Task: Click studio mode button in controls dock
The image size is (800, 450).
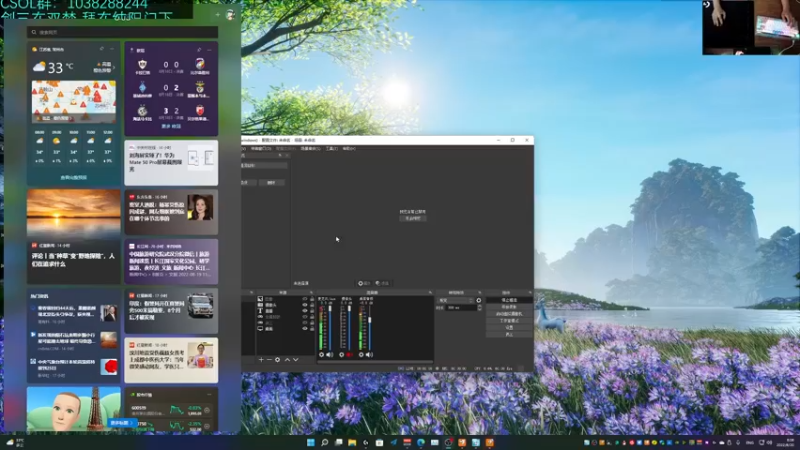Action: [x=509, y=321]
